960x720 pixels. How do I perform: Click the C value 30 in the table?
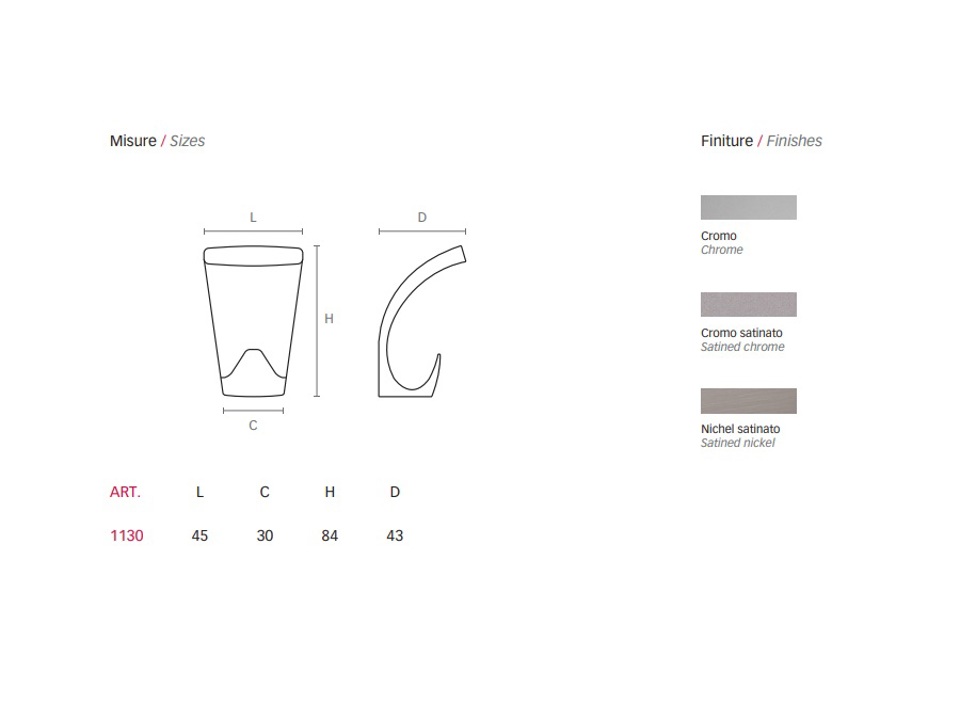click(265, 536)
